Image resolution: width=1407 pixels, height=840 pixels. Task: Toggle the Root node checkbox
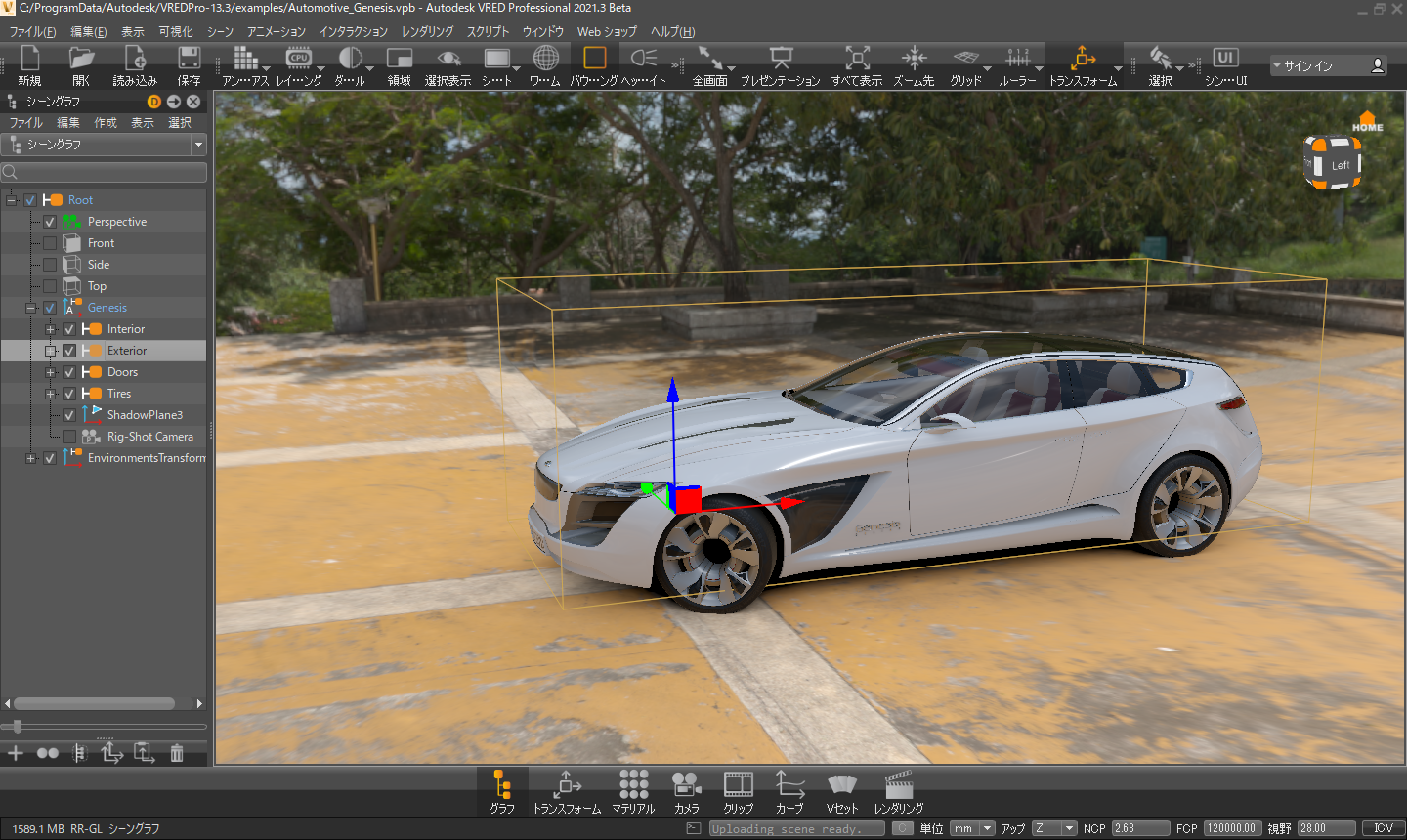coord(30,200)
